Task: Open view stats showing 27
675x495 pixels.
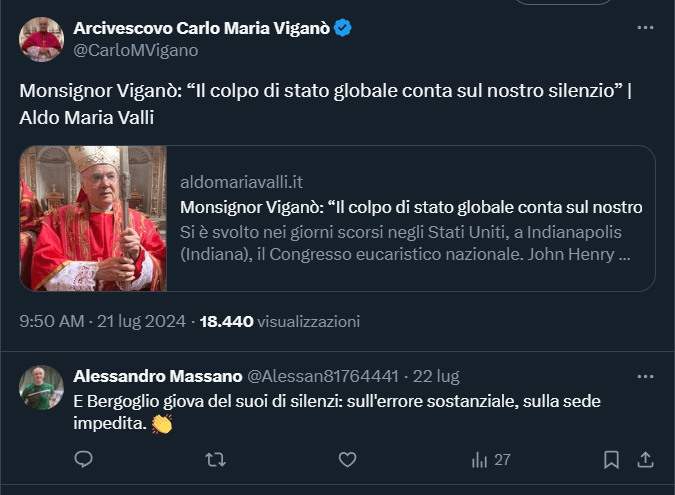Action: [491, 459]
